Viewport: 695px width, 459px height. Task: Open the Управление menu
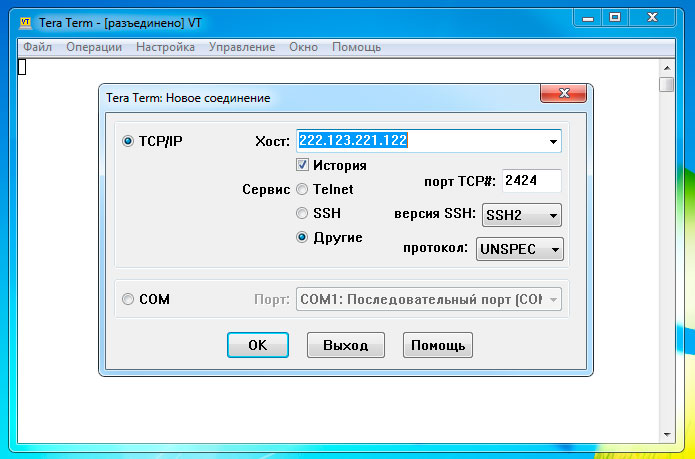point(242,47)
